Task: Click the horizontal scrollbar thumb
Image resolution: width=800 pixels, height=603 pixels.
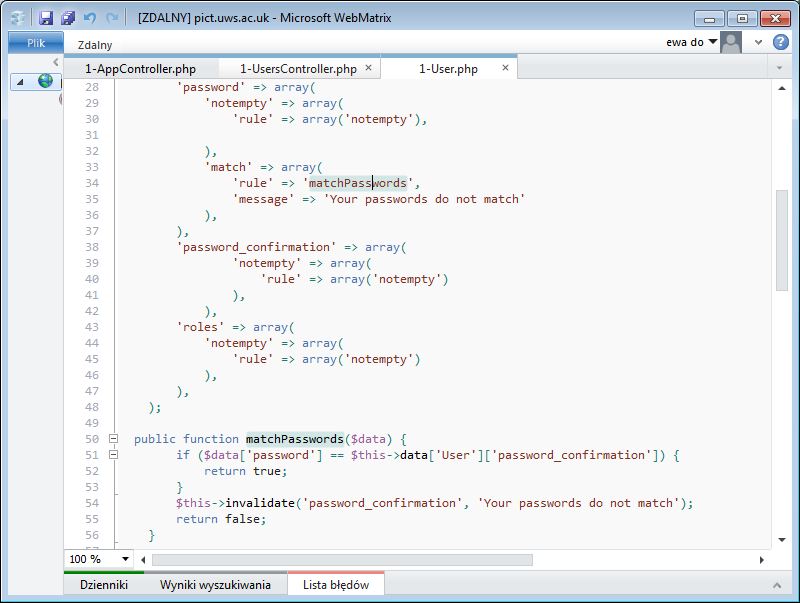Action: [342, 560]
